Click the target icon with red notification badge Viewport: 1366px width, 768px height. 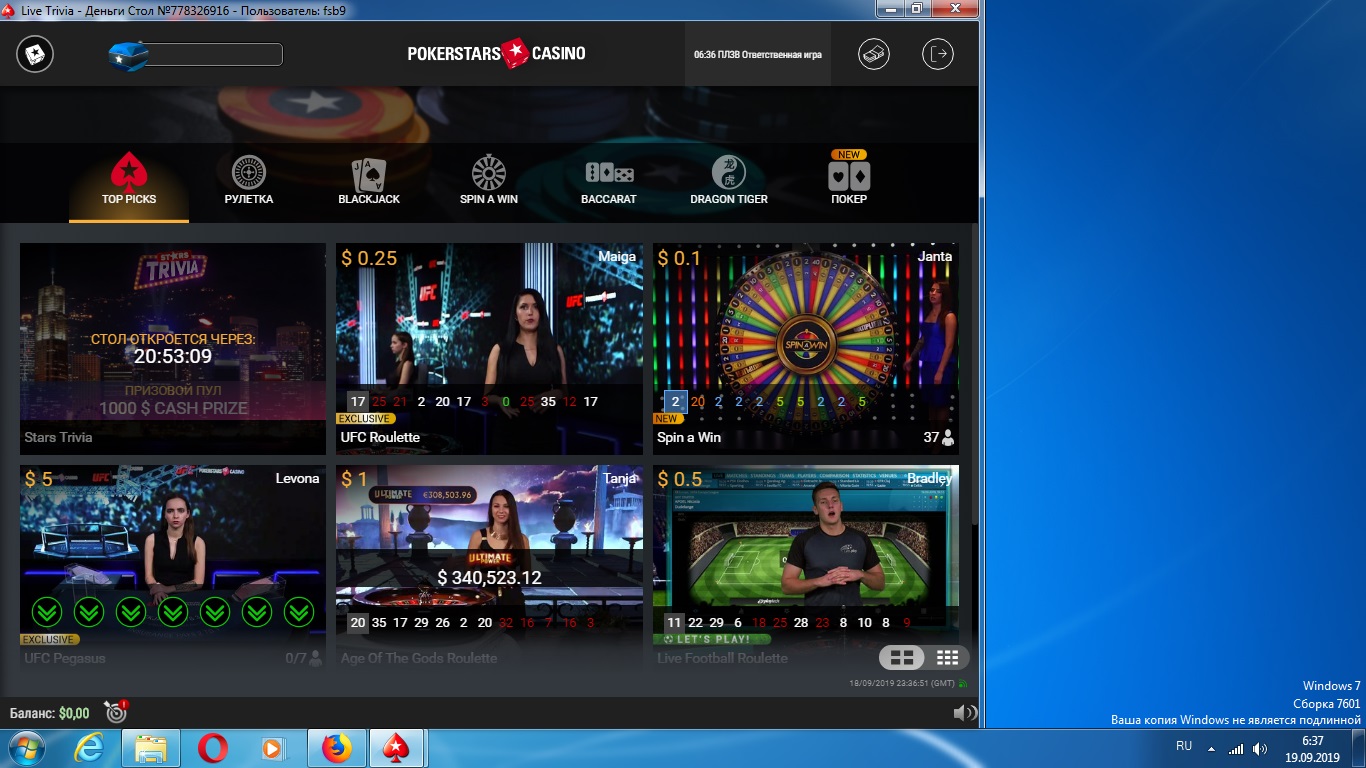coord(116,712)
